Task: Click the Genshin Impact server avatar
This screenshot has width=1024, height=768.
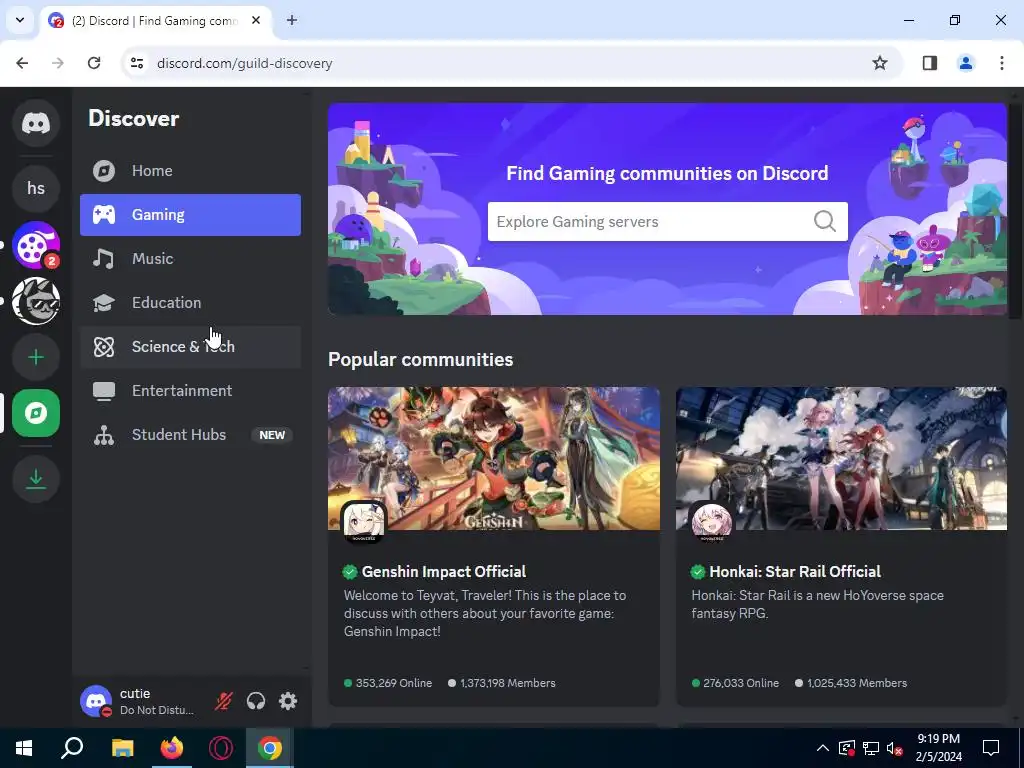Action: [x=364, y=521]
